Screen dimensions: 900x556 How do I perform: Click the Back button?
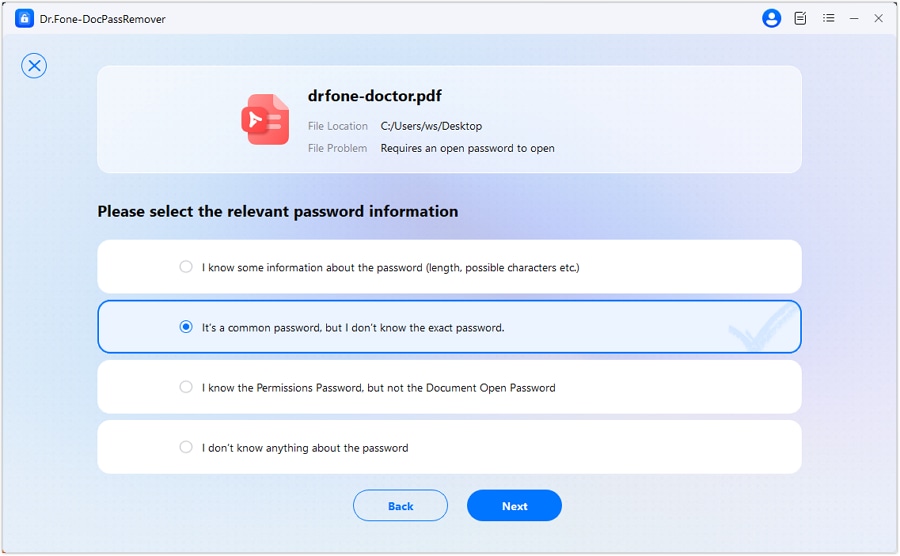[x=400, y=506]
